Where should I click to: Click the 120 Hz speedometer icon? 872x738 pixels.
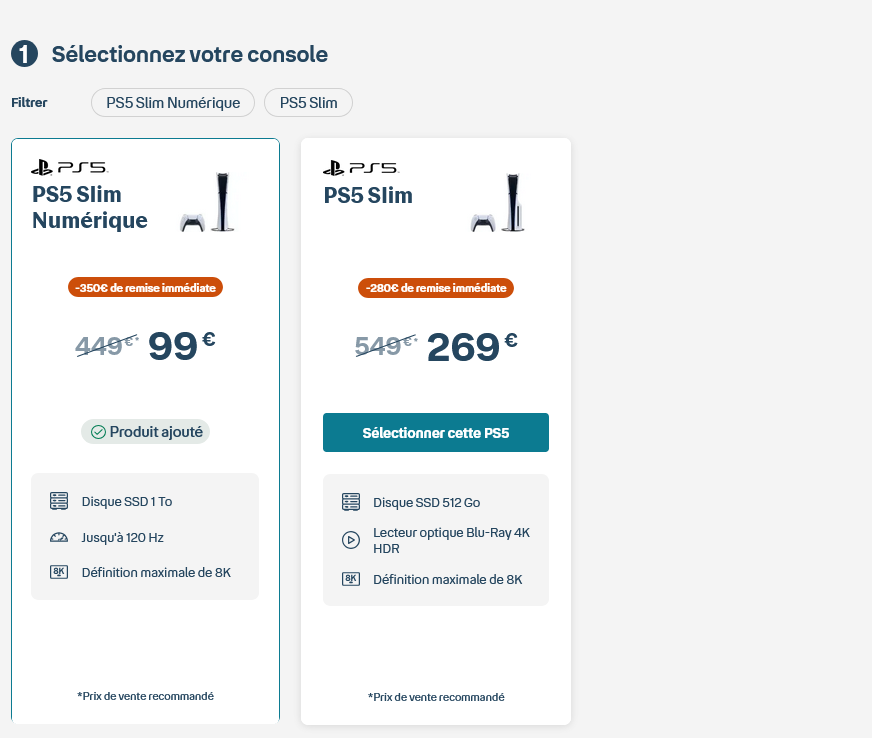pos(59,537)
